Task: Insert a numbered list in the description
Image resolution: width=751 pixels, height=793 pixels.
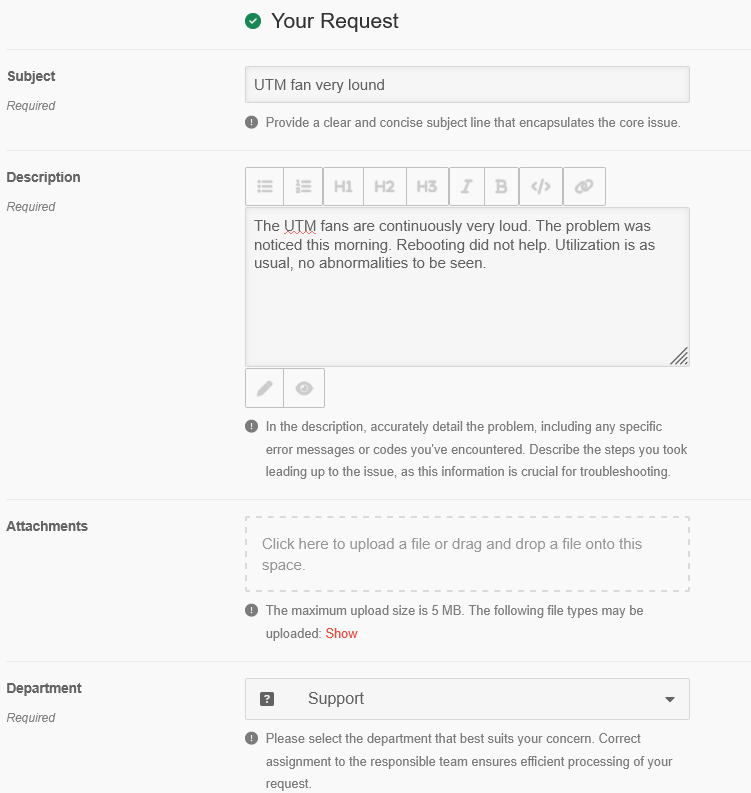Action: pos(304,186)
